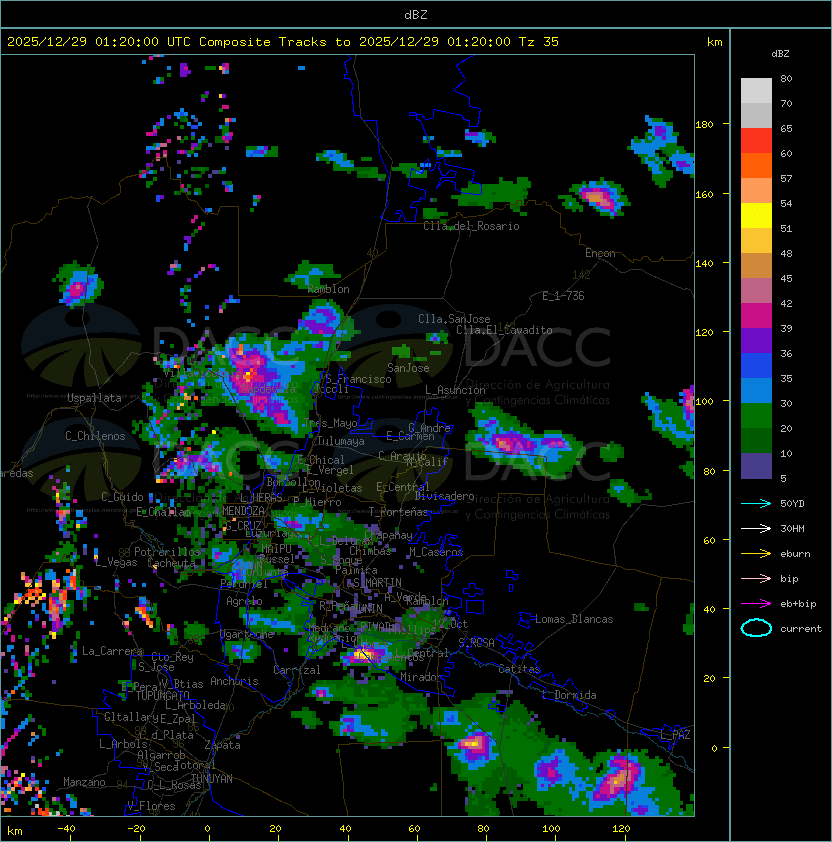Click the L_Dormida place label
The image size is (832, 842).
pos(569,695)
